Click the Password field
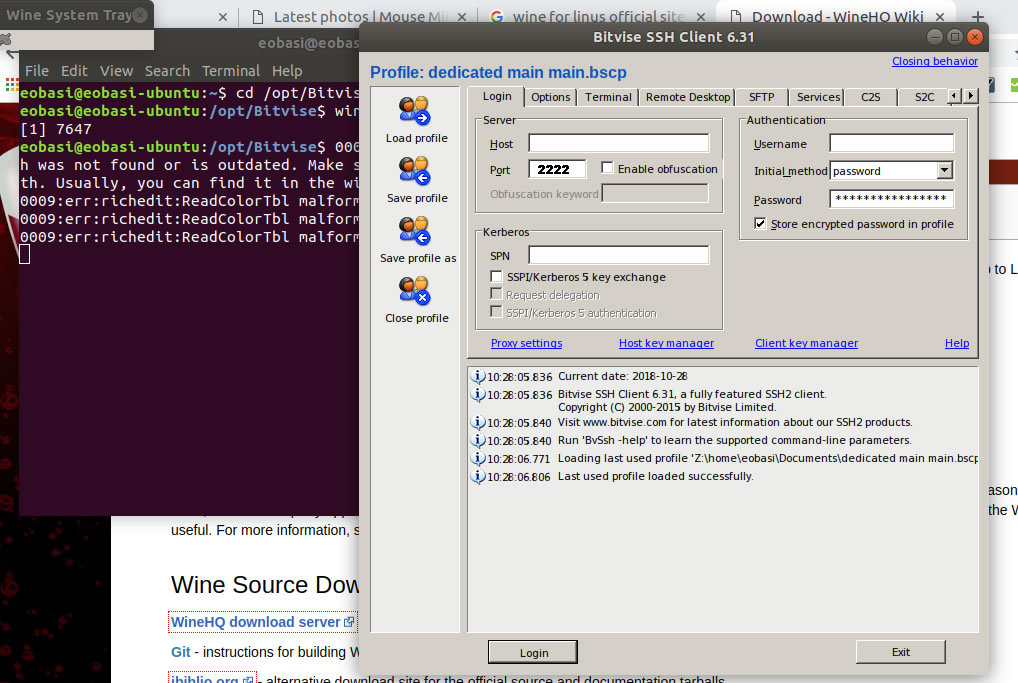Screen dimensions: 1018x683 coord(891,198)
